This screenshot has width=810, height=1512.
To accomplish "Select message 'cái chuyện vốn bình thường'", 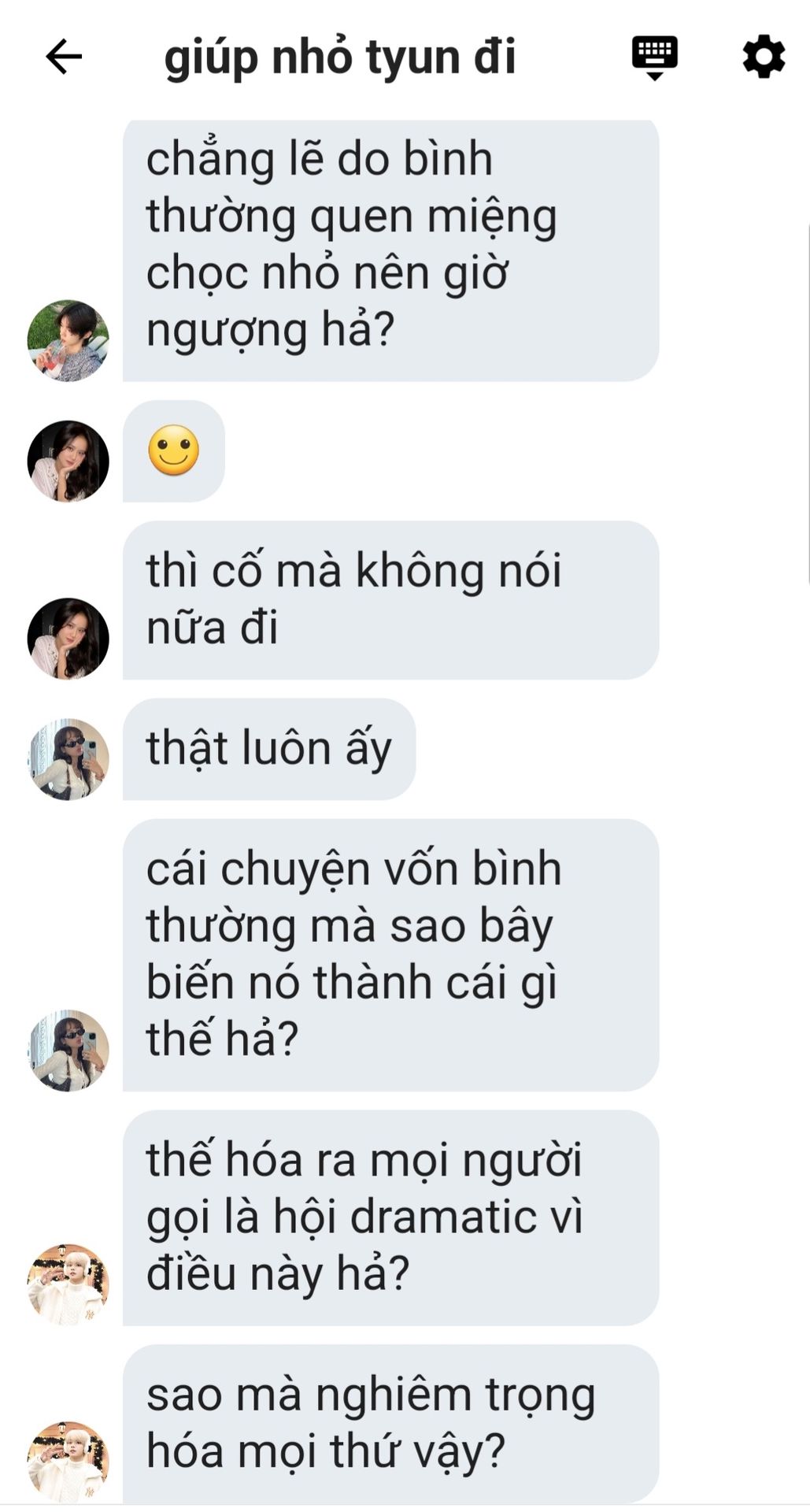I will tap(390, 955).
